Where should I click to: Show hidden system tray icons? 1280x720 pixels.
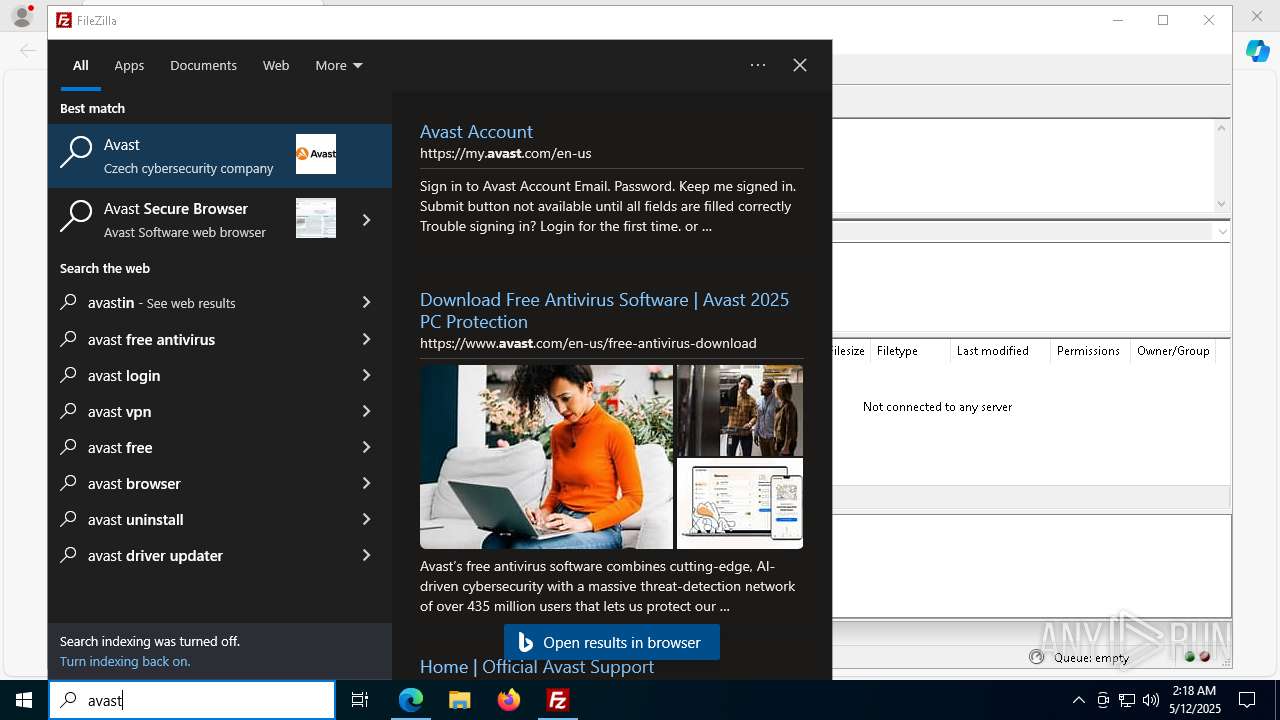click(x=1078, y=700)
